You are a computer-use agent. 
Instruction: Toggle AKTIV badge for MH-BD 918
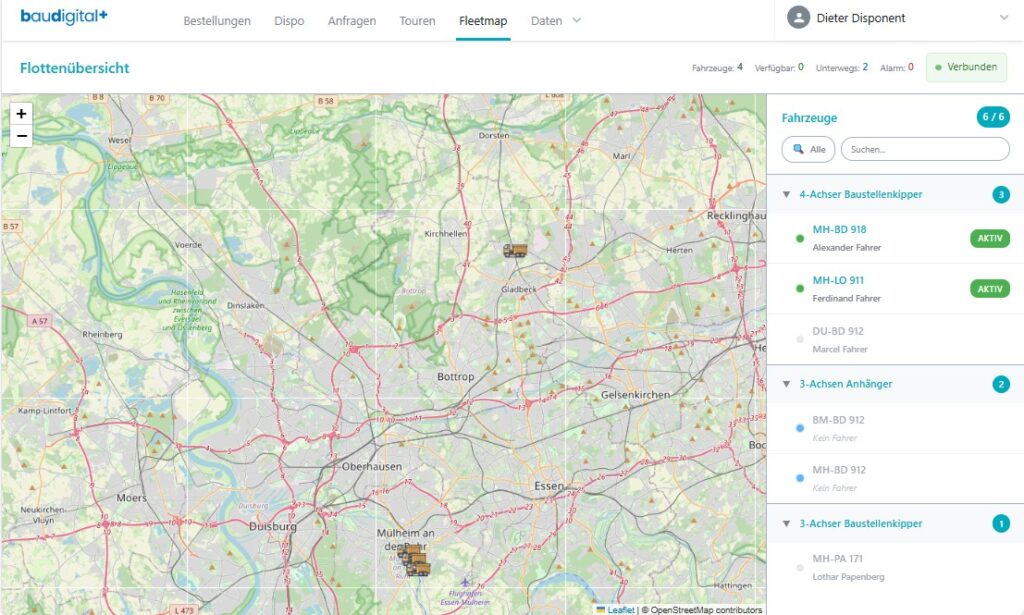click(989, 238)
